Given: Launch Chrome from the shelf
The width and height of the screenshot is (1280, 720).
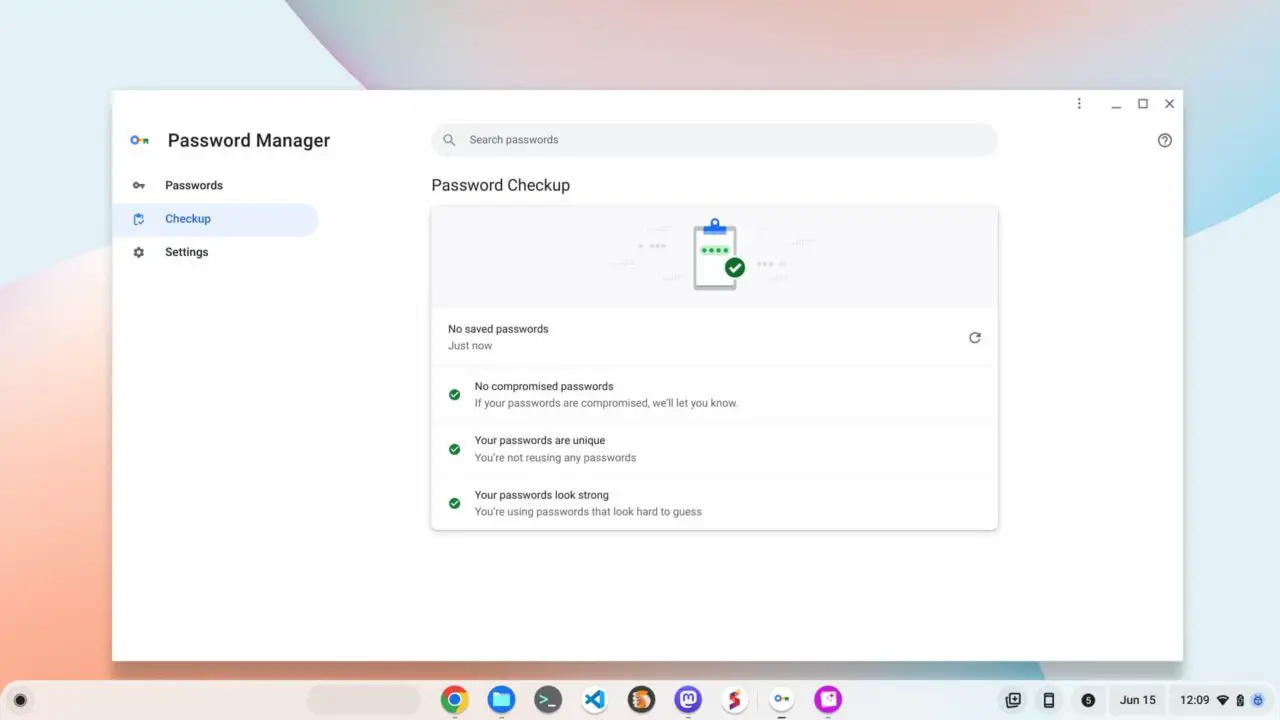Looking at the screenshot, I should (x=455, y=700).
